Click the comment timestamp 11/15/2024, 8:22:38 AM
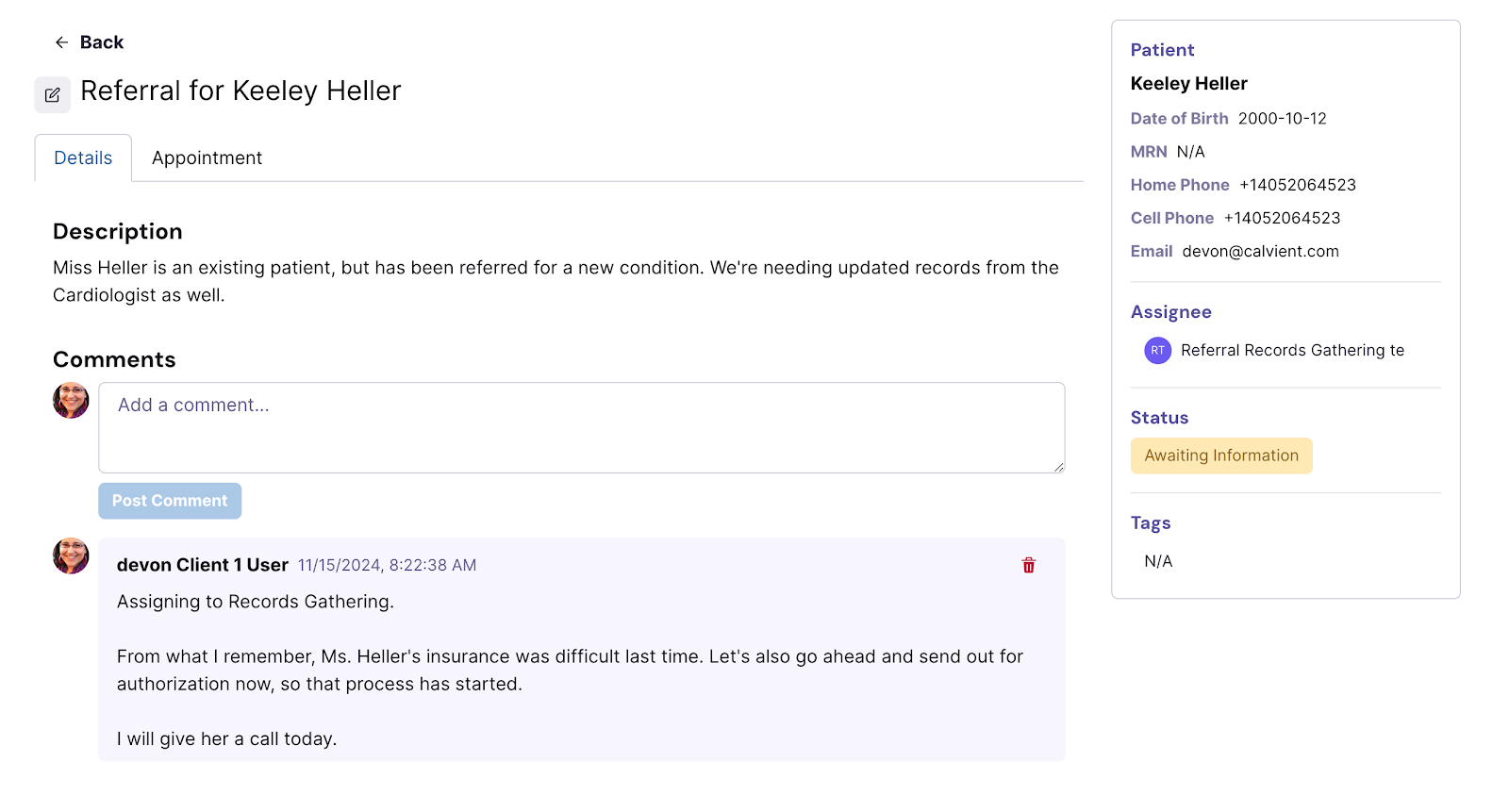This screenshot has height=812, width=1509. (x=387, y=565)
